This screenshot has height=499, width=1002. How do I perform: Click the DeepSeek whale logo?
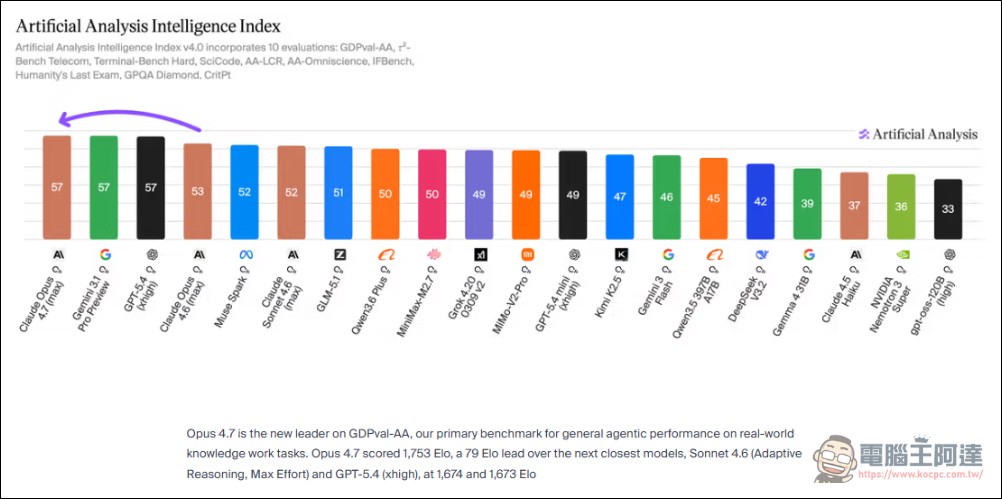click(761, 255)
